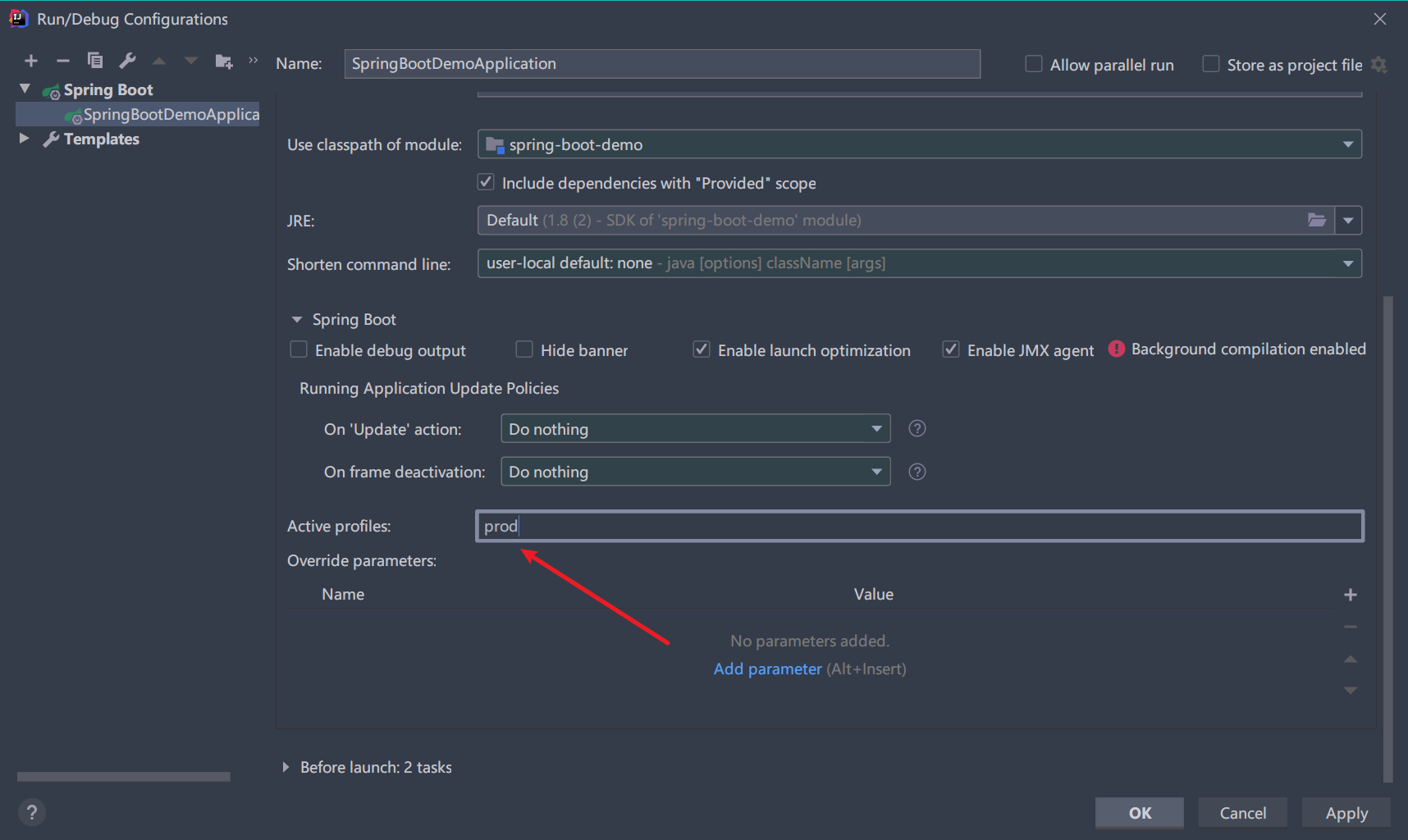Viewport: 1408px width, 840px height.
Task: Remove the selected configuration with the minus icon
Action: point(63,61)
